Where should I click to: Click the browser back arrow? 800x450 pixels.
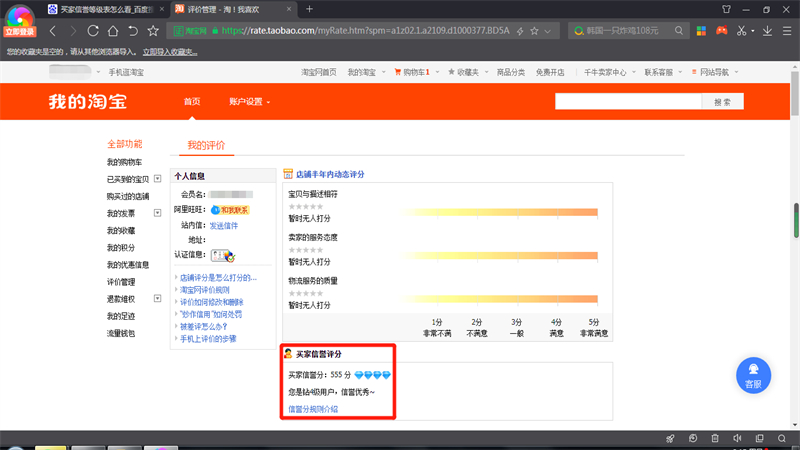tap(53, 31)
